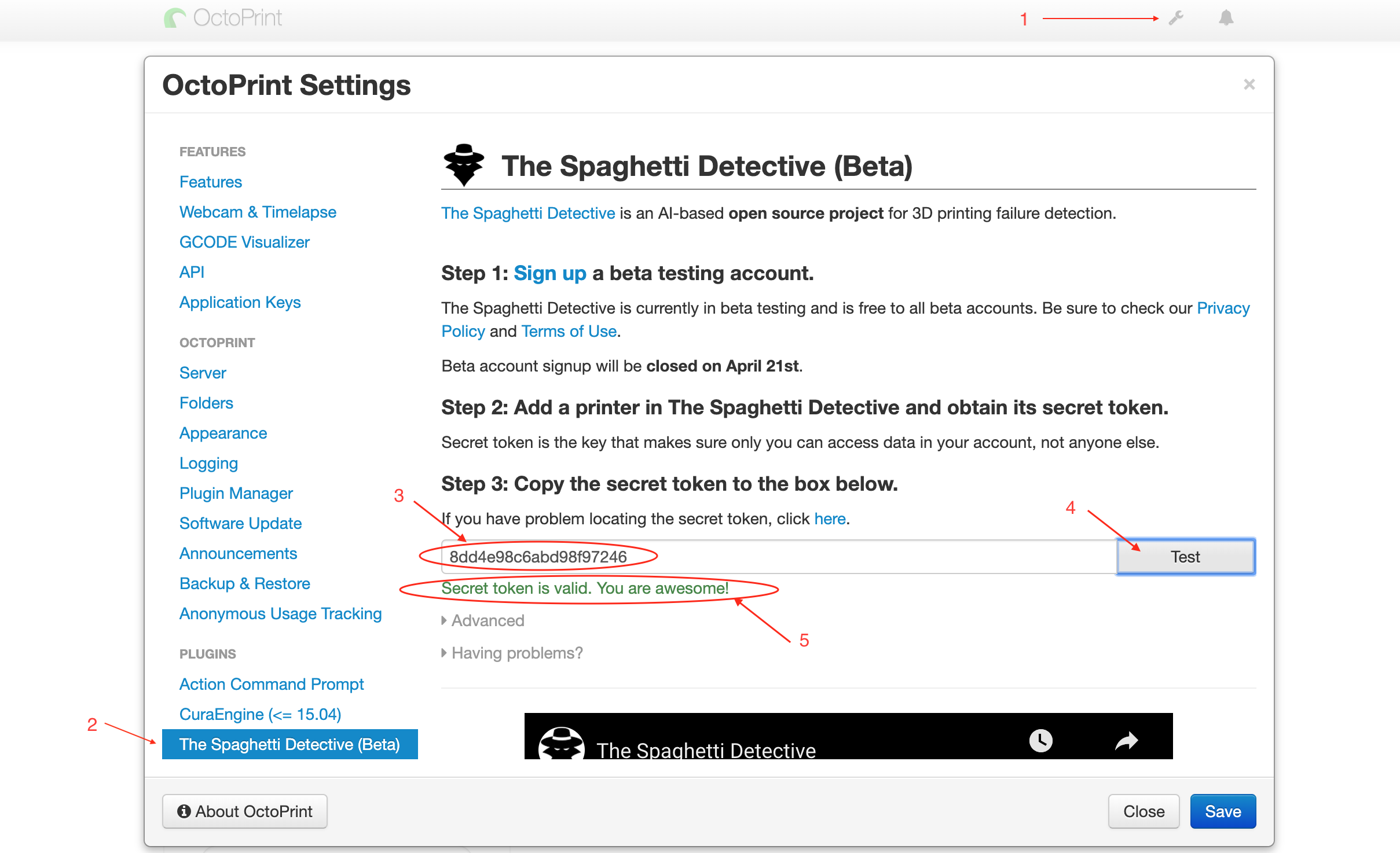Screen dimensions: 1400x853
Task: Click the notification bell icon
Action: point(1226,18)
